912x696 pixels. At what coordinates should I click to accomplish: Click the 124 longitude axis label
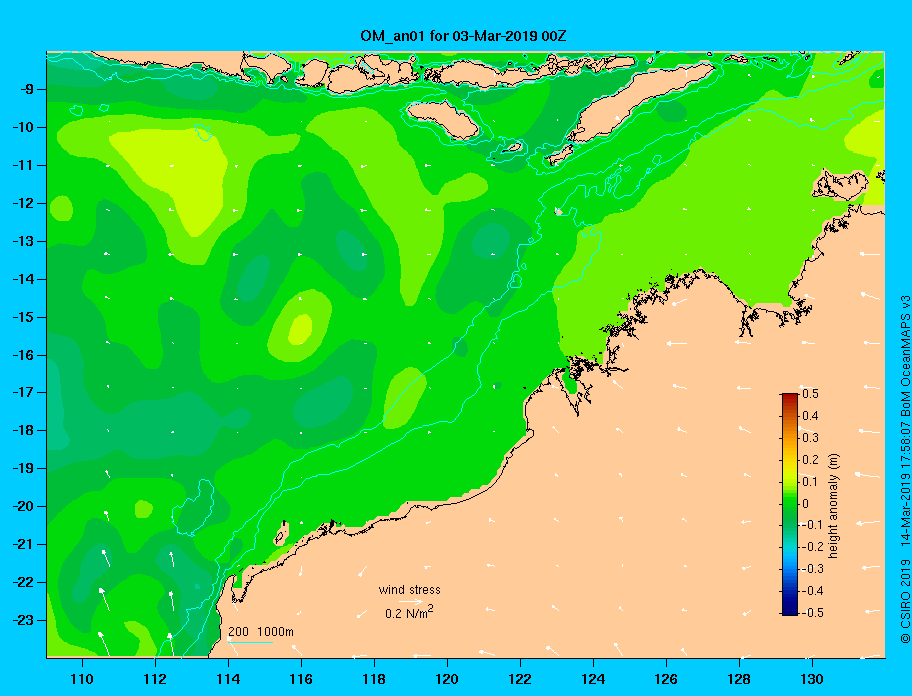coord(593,679)
